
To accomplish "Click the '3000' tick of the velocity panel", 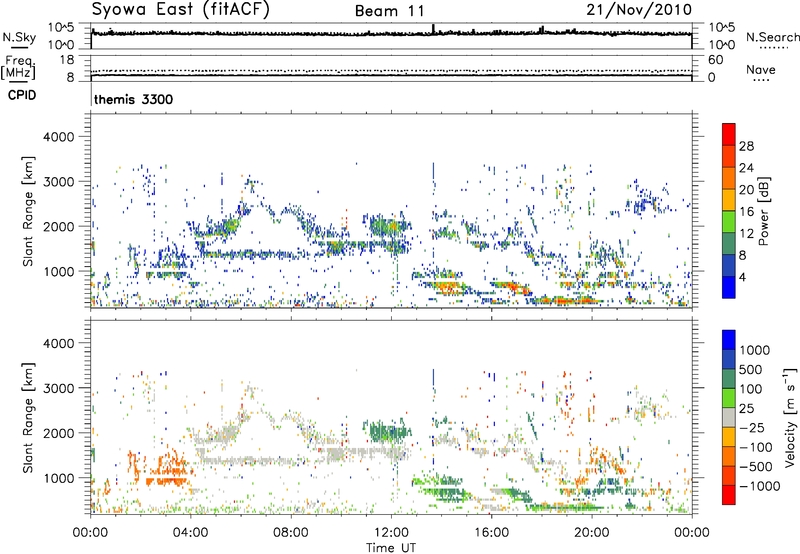I will pos(59,388).
